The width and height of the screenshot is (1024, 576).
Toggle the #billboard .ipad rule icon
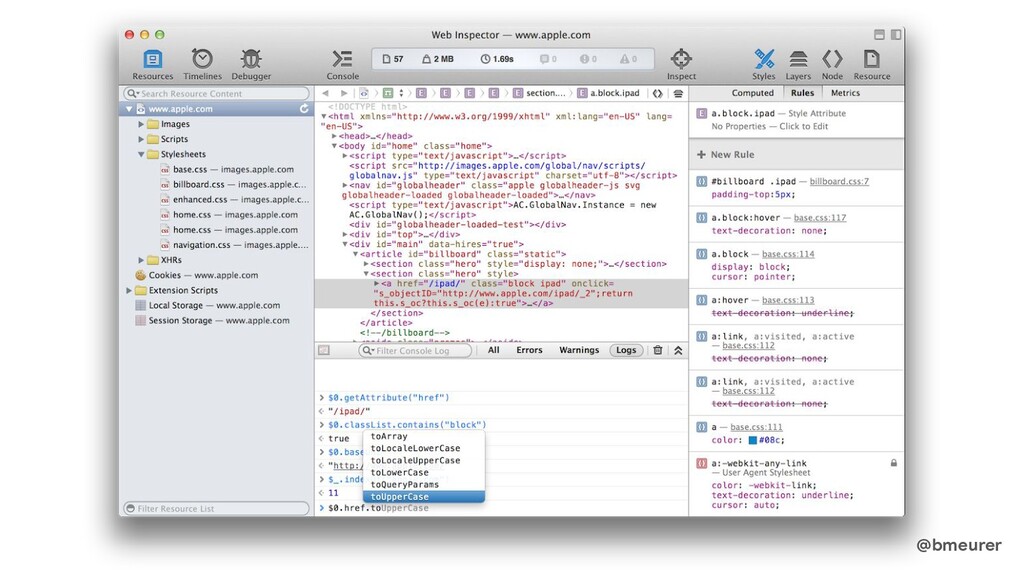coord(701,182)
